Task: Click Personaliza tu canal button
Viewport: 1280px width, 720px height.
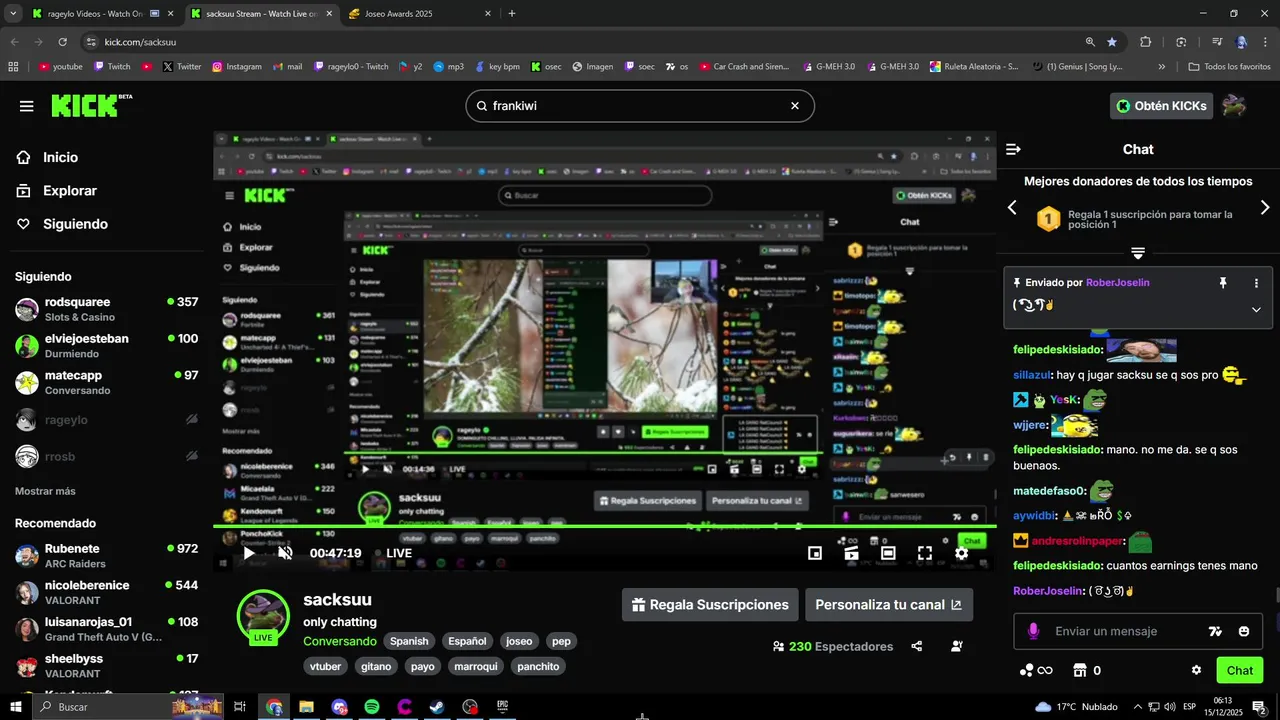Action: pyautogui.click(x=889, y=605)
